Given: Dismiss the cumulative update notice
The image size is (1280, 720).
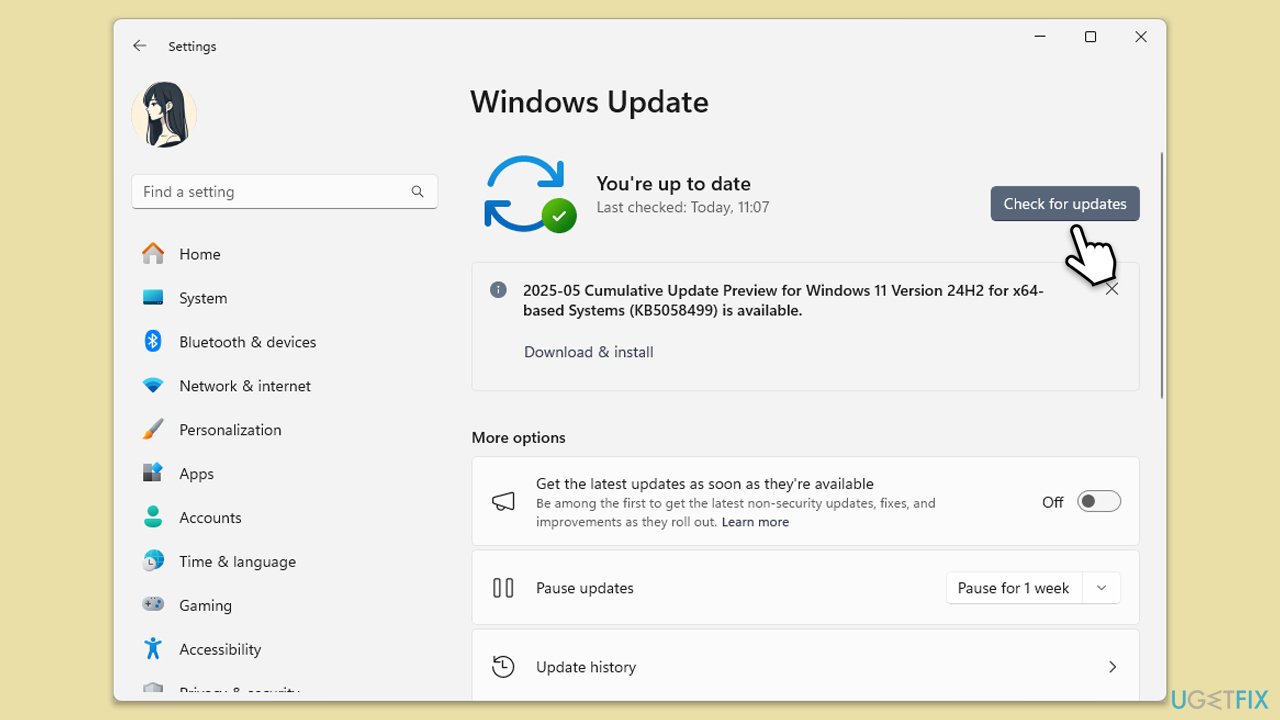Looking at the screenshot, I should (1112, 289).
